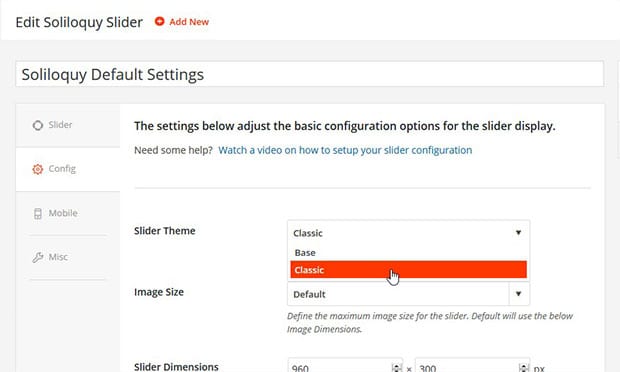Click the Mobile phone icon

click(38, 213)
